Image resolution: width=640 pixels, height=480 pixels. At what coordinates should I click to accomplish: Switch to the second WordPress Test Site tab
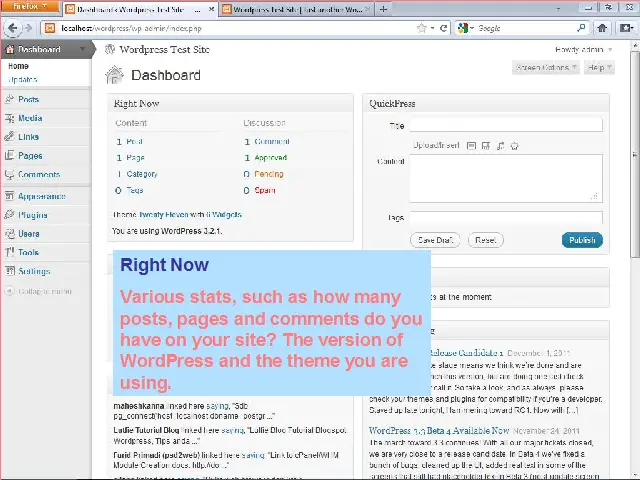tap(297, 9)
